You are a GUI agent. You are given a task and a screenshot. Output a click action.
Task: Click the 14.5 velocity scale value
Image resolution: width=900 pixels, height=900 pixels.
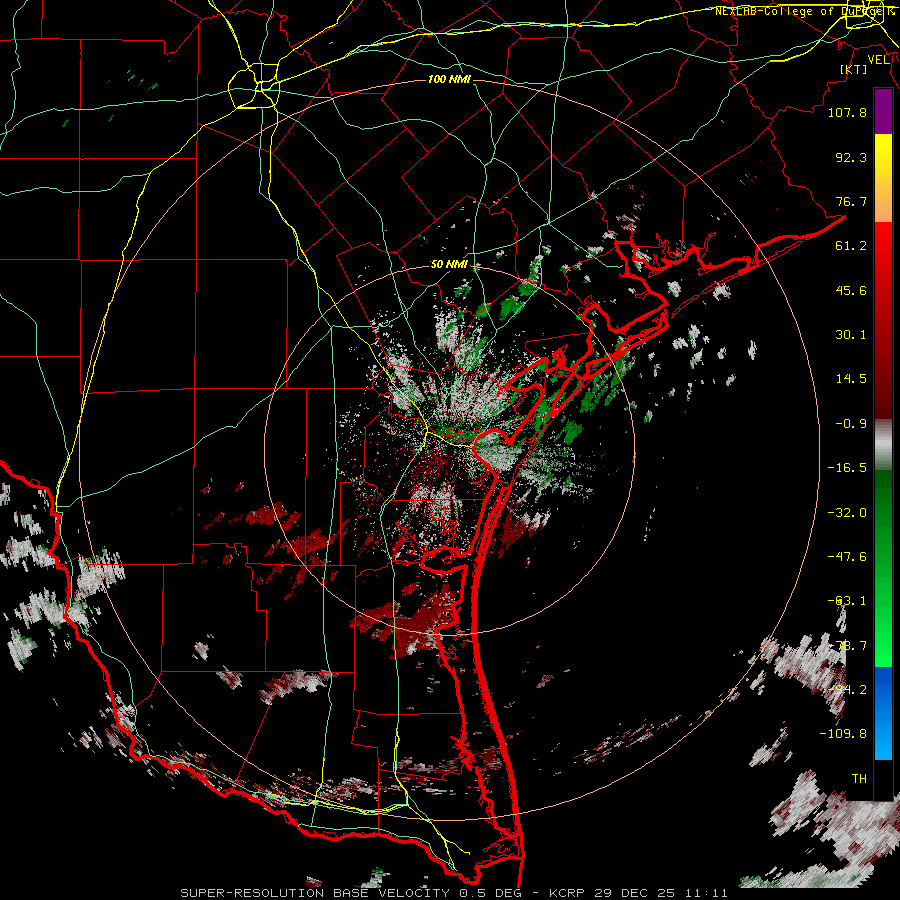[851, 379]
